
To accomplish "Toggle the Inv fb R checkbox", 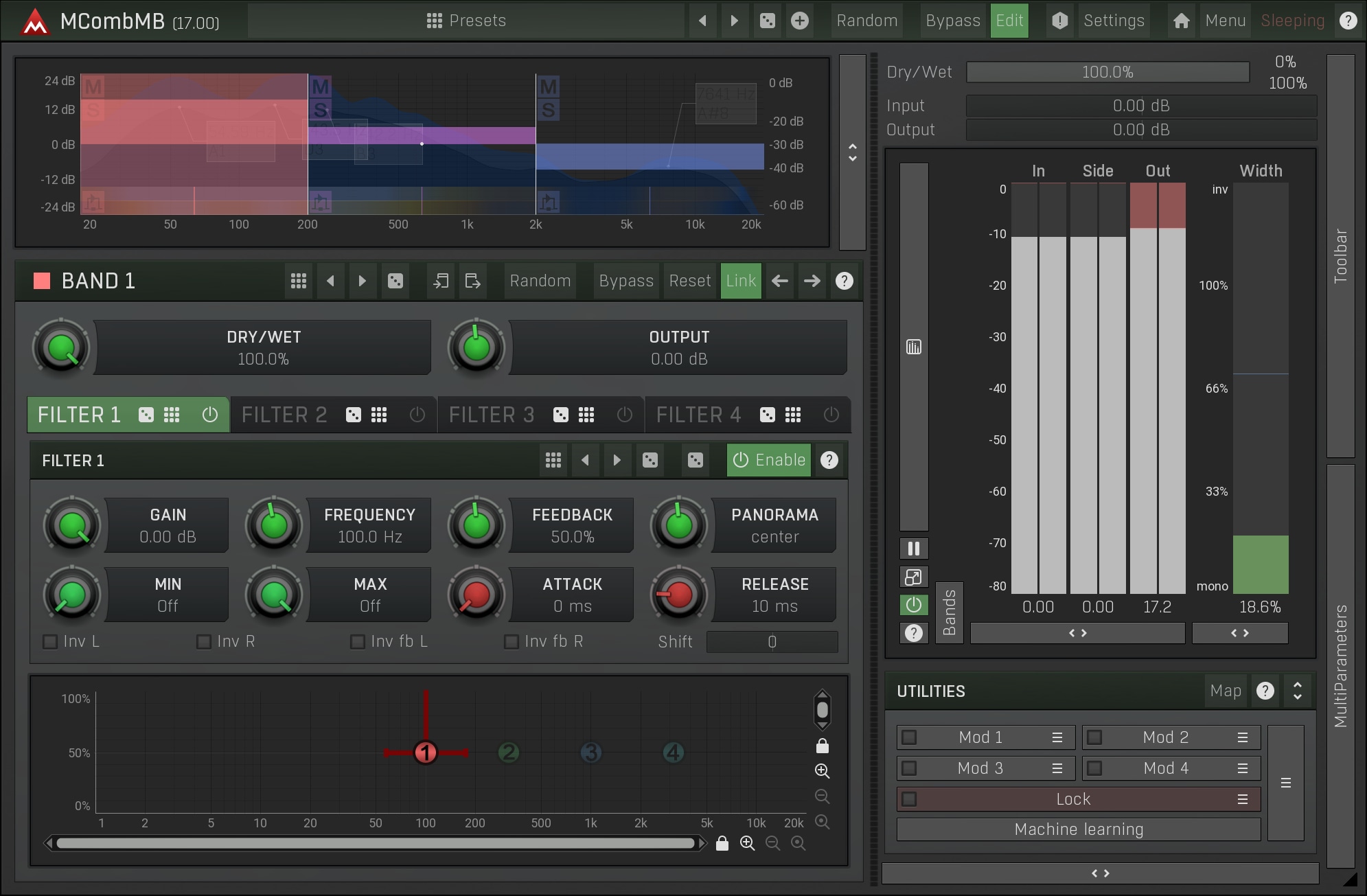I will coord(512,641).
